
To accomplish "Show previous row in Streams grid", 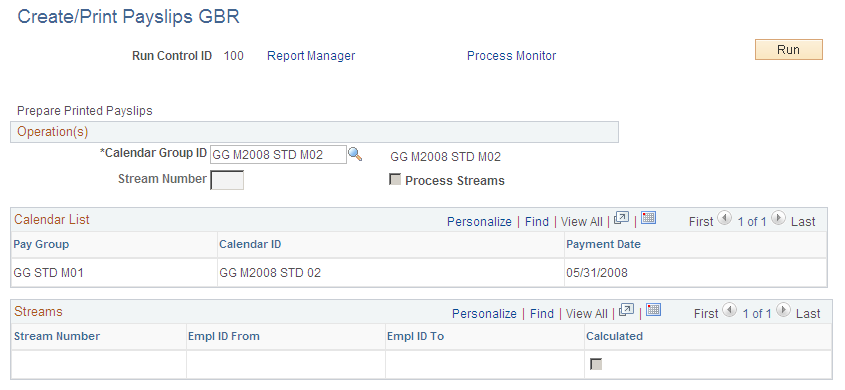I will [730, 310].
